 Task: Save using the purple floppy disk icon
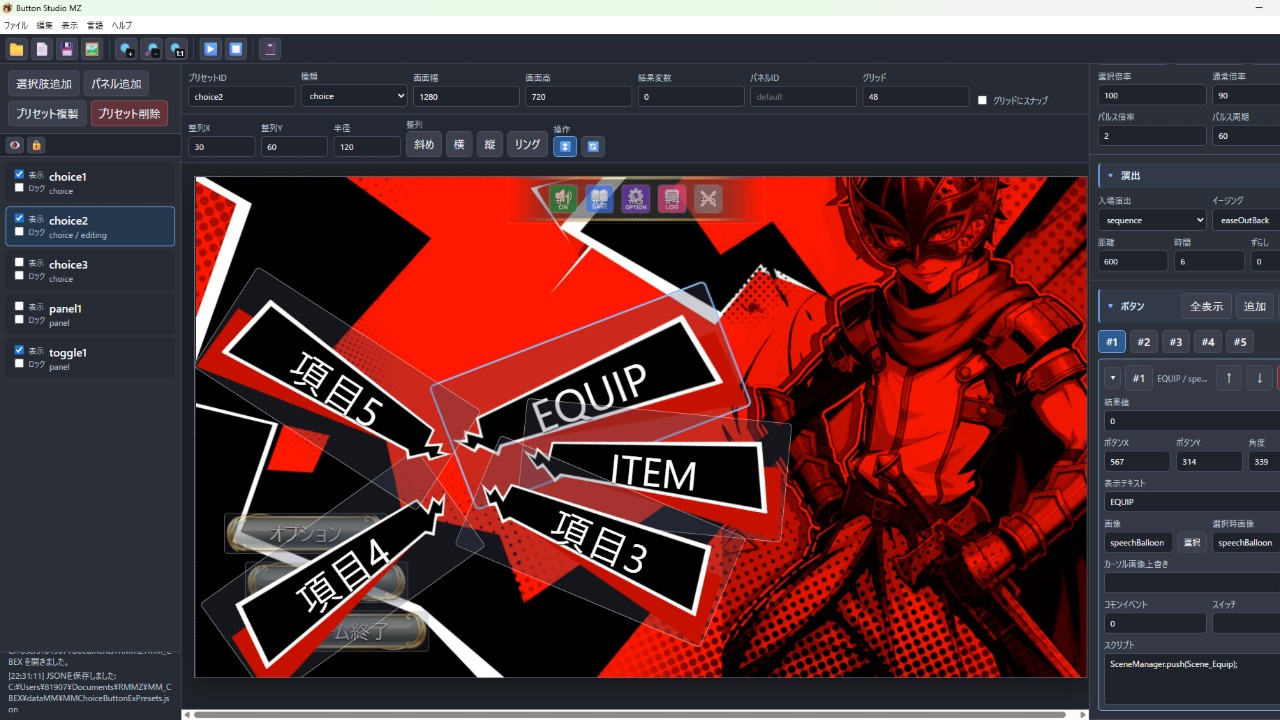point(67,49)
